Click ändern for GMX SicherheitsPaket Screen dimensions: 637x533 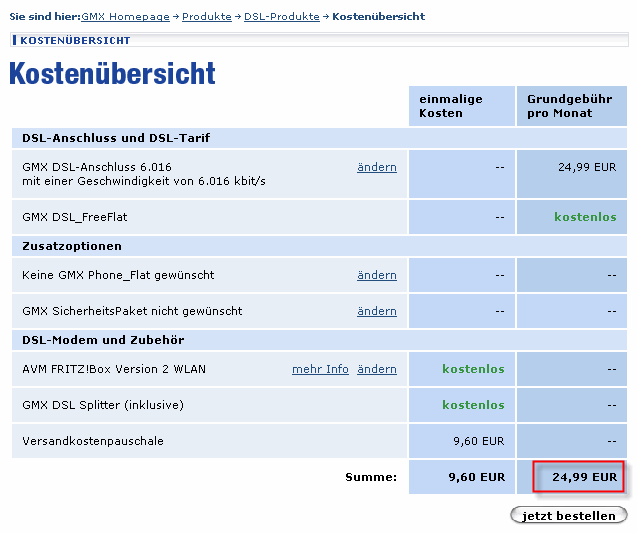pos(377,311)
